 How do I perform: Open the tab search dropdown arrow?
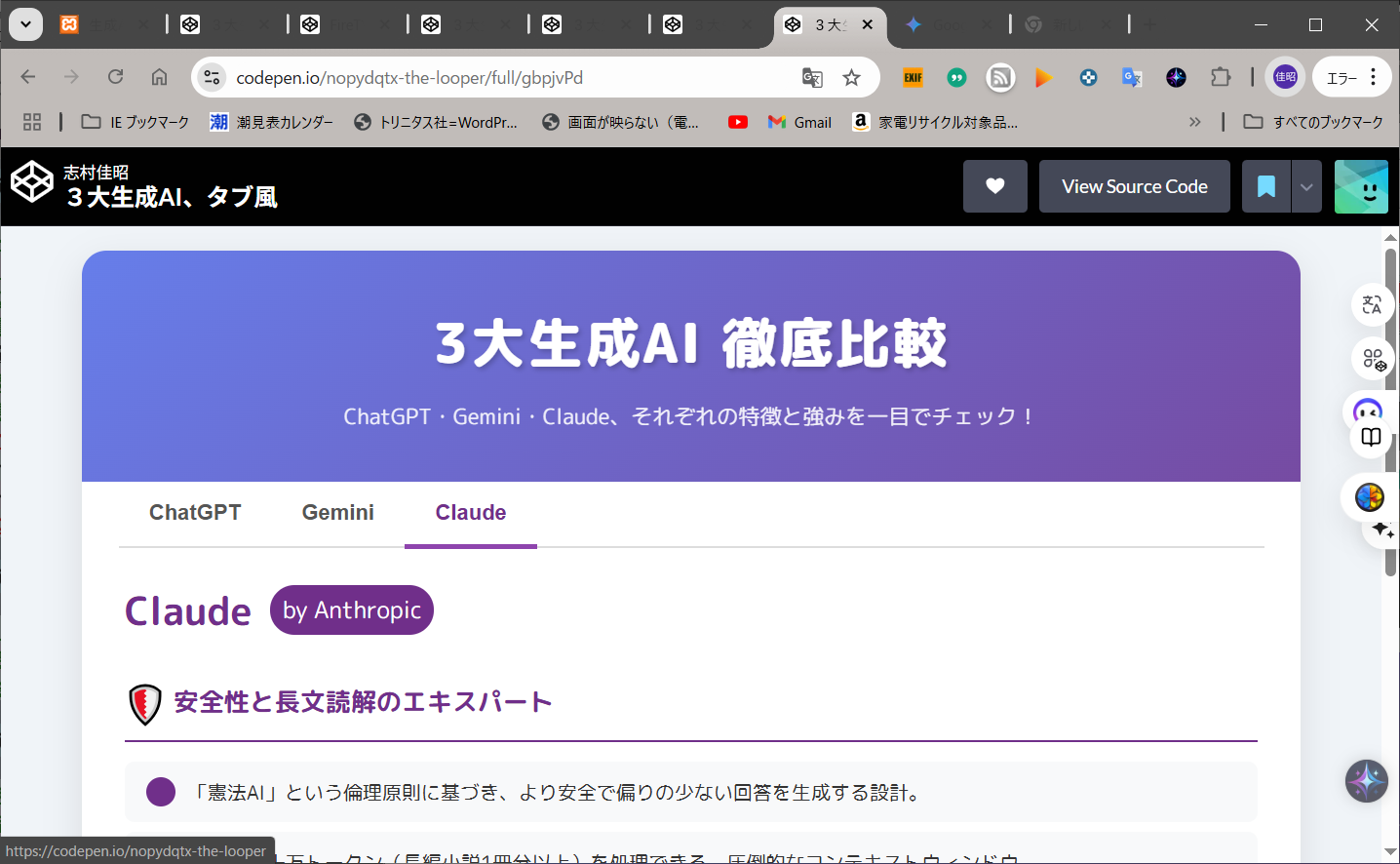pos(25,24)
